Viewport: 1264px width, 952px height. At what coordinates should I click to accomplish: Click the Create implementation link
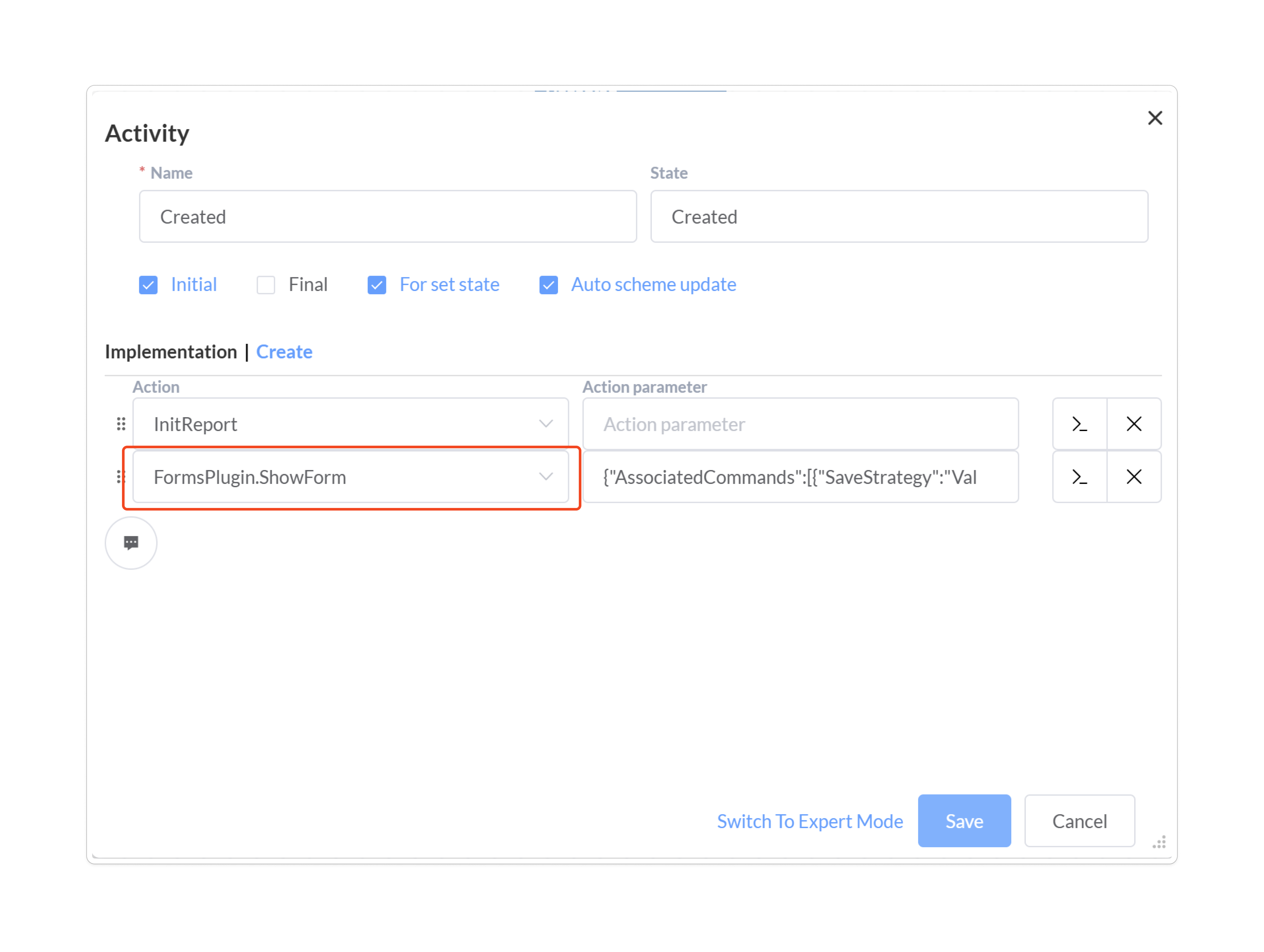coord(284,351)
